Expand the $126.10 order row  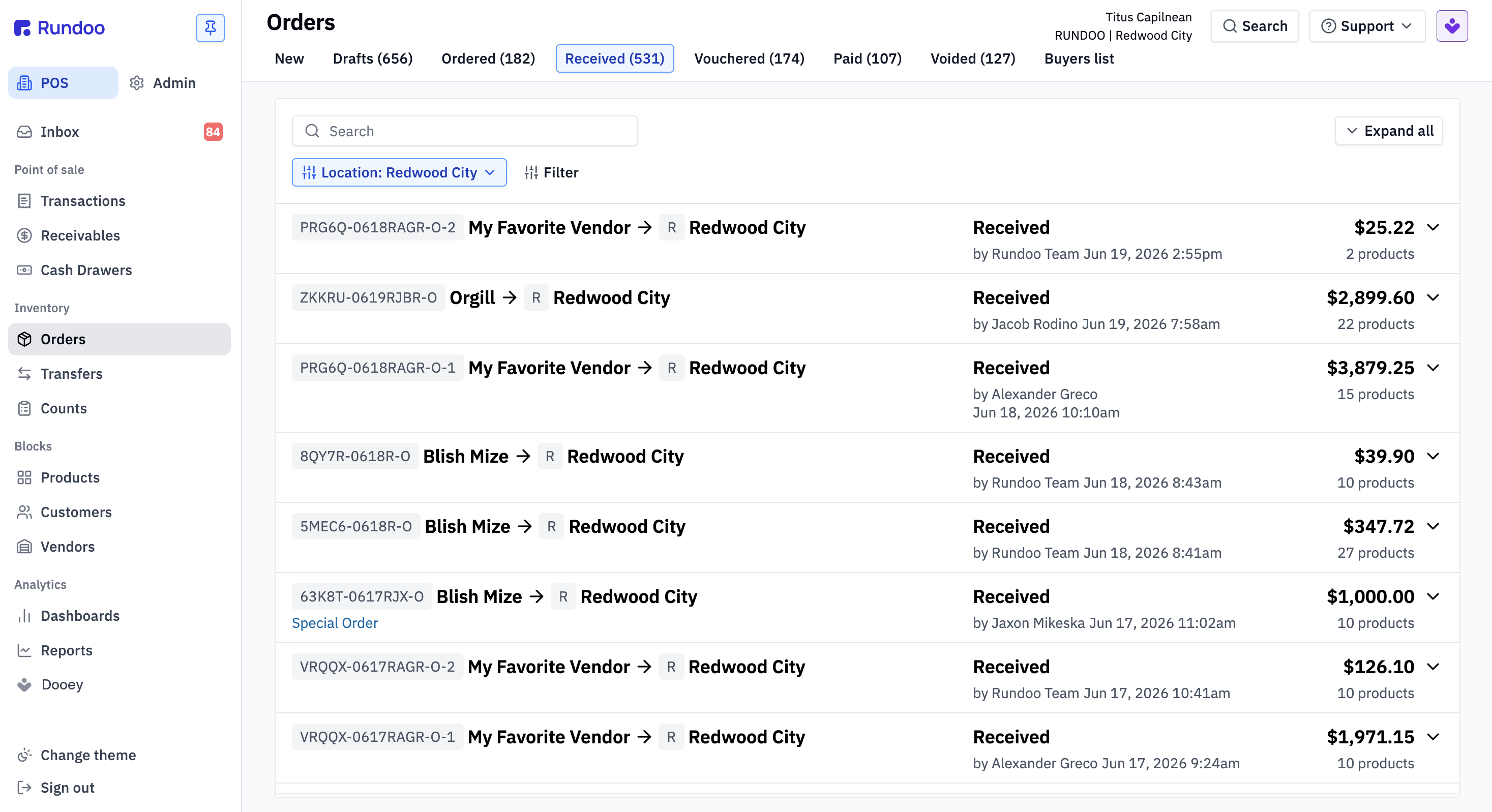click(1433, 667)
